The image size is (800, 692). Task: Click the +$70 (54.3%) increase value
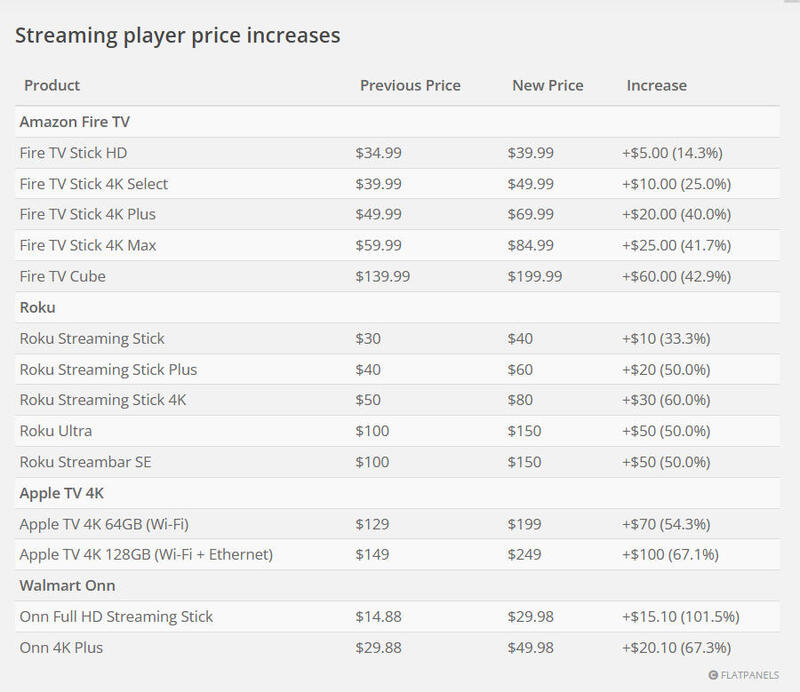666,525
